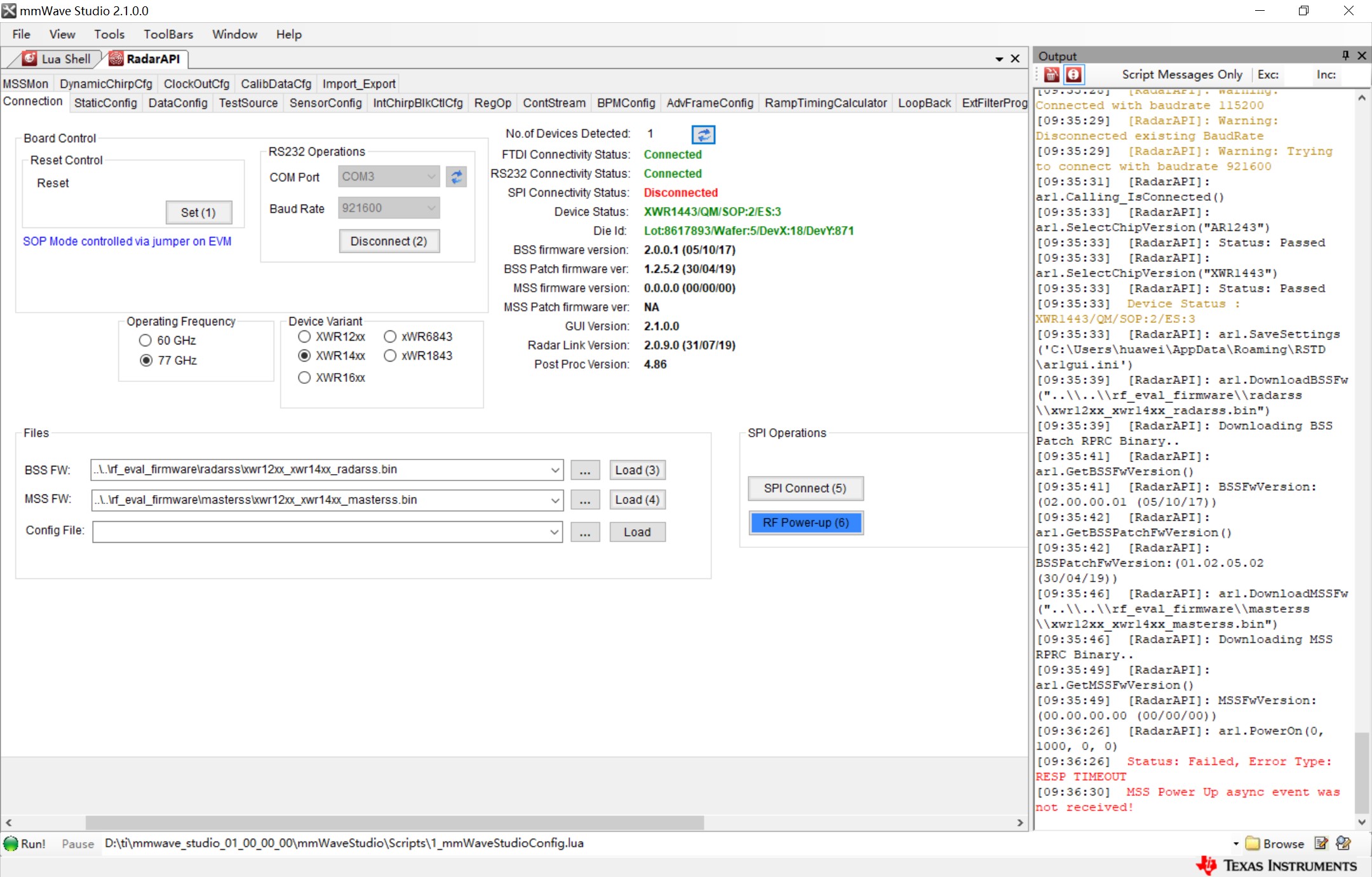Expand the BSS FW file path dropdown
The width and height of the screenshot is (1372, 877).
(x=555, y=470)
